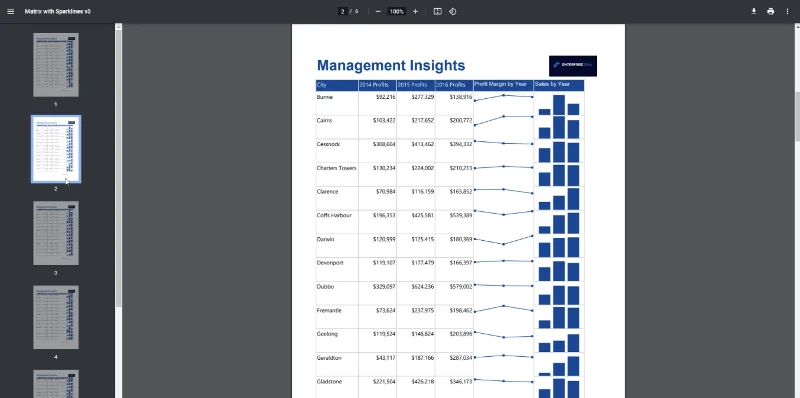Screen dimensions: 800x398
Task: Click the $329,097 Dubbo profit value
Action: click(384, 287)
